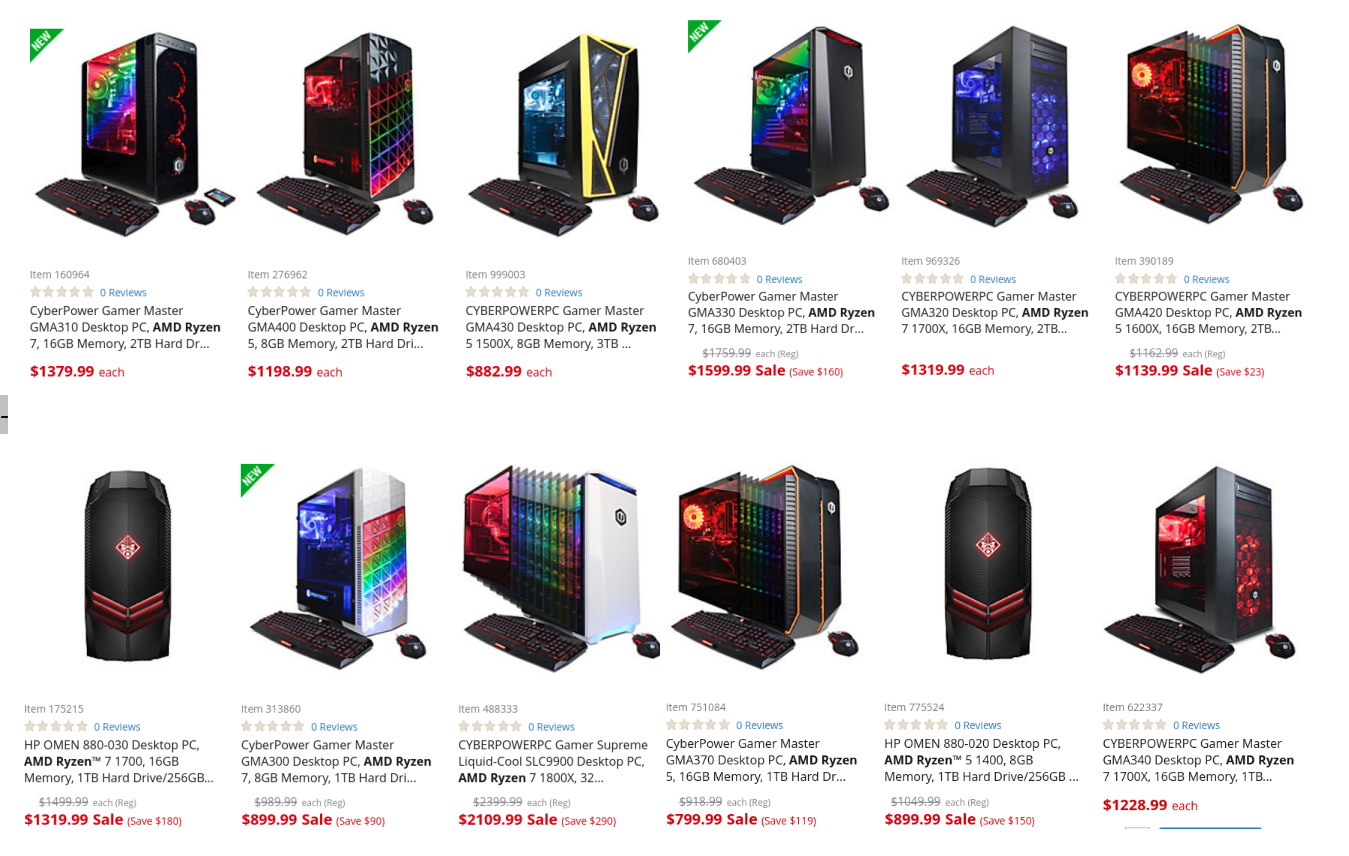Click star rating for item 751084
The image size is (1349, 856).
697,724
